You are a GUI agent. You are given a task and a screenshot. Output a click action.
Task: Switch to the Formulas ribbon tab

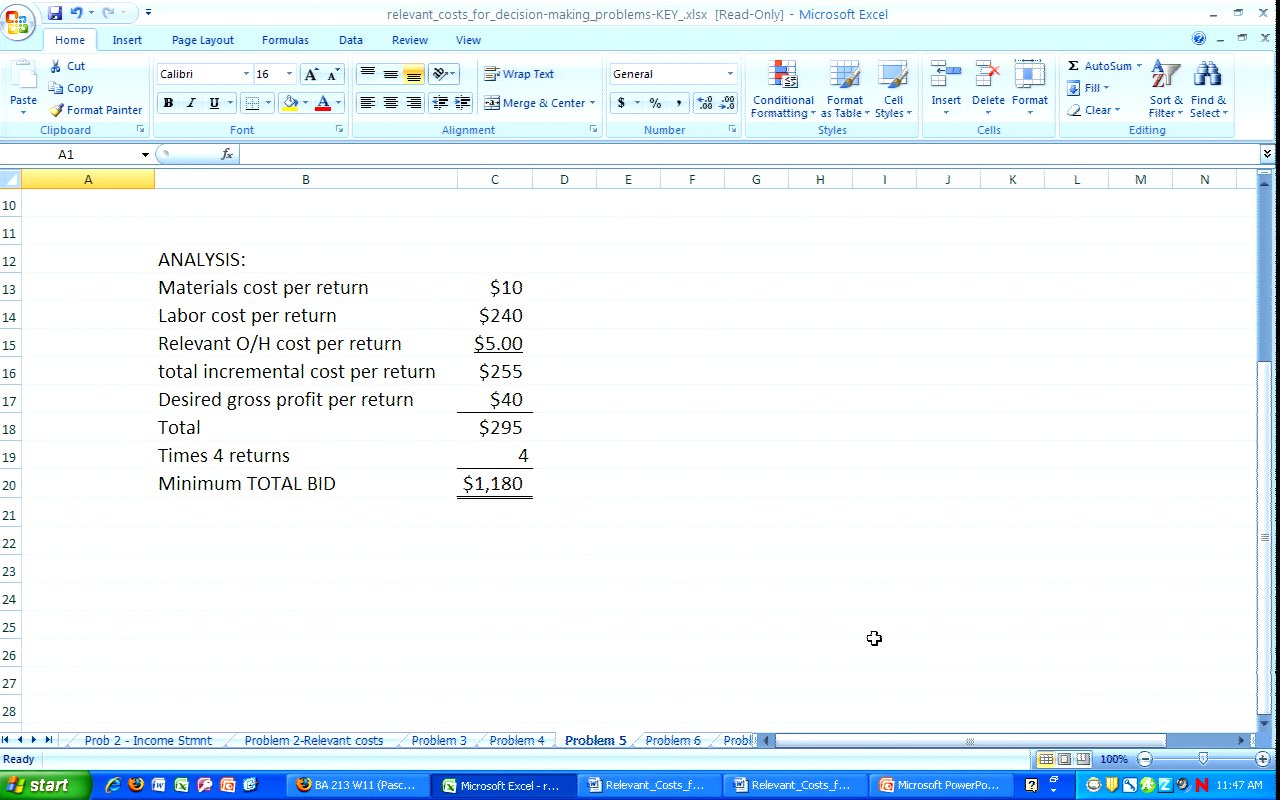285,40
